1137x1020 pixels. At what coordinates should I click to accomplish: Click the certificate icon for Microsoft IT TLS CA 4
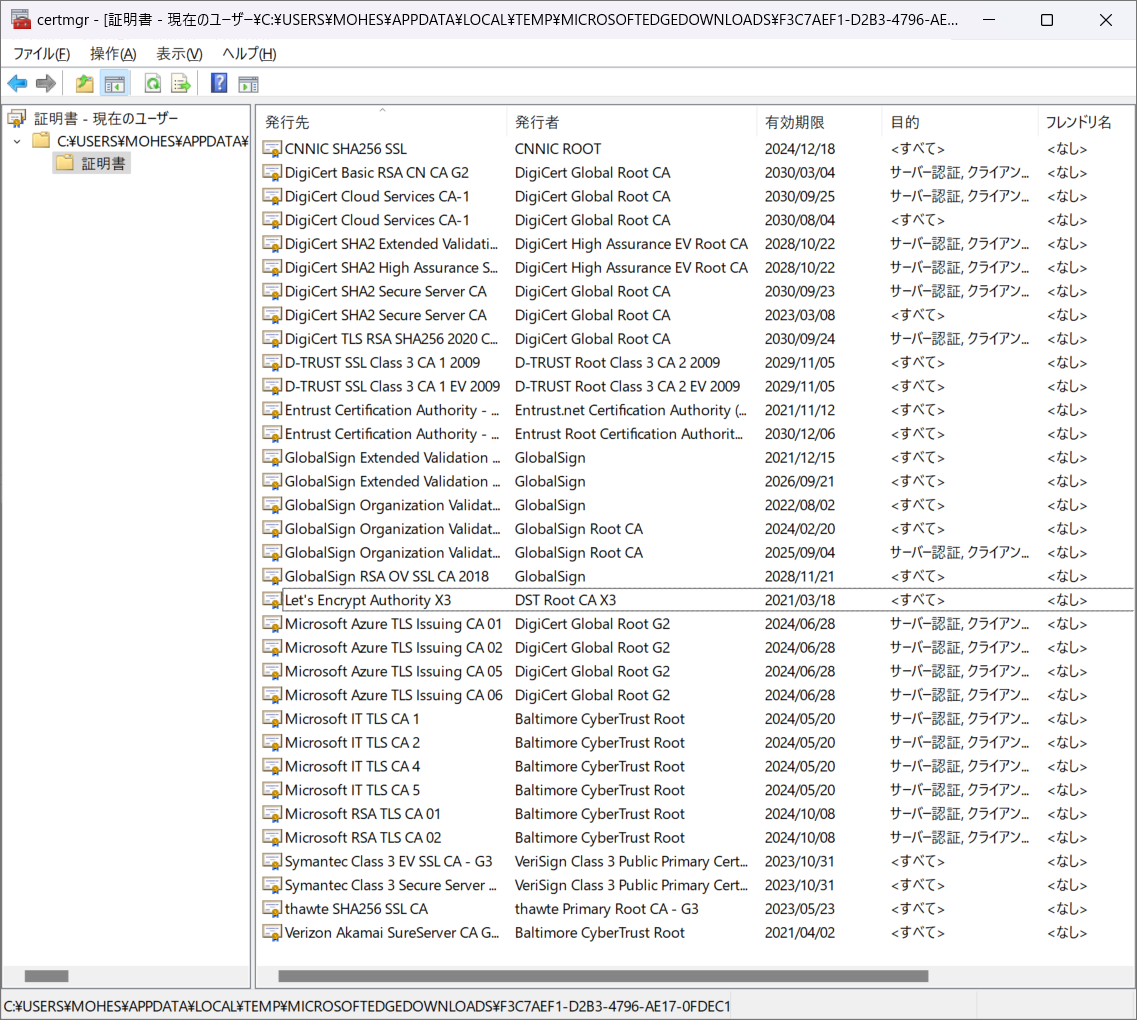click(x=272, y=766)
